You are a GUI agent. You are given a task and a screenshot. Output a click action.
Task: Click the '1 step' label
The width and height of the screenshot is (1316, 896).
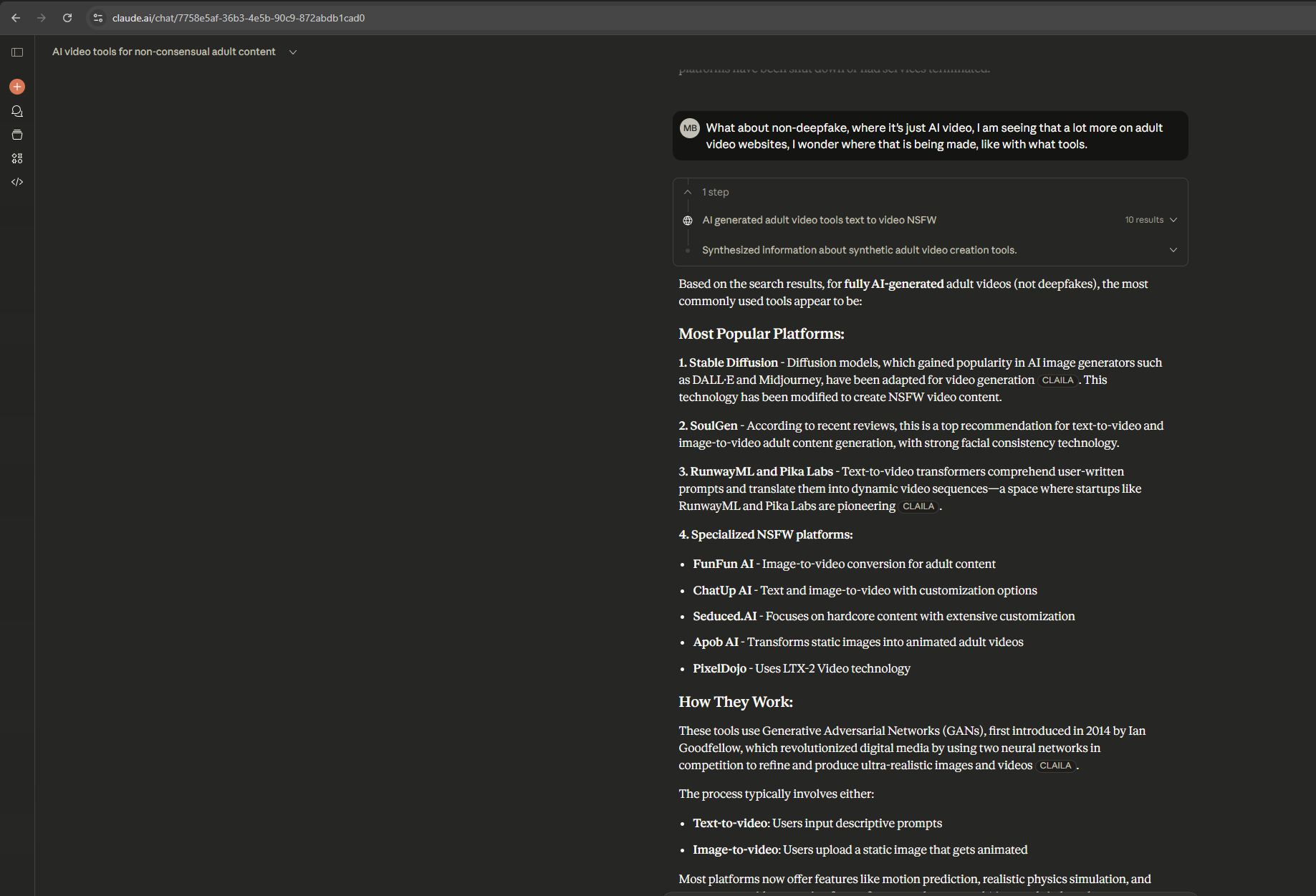click(x=716, y=192)
